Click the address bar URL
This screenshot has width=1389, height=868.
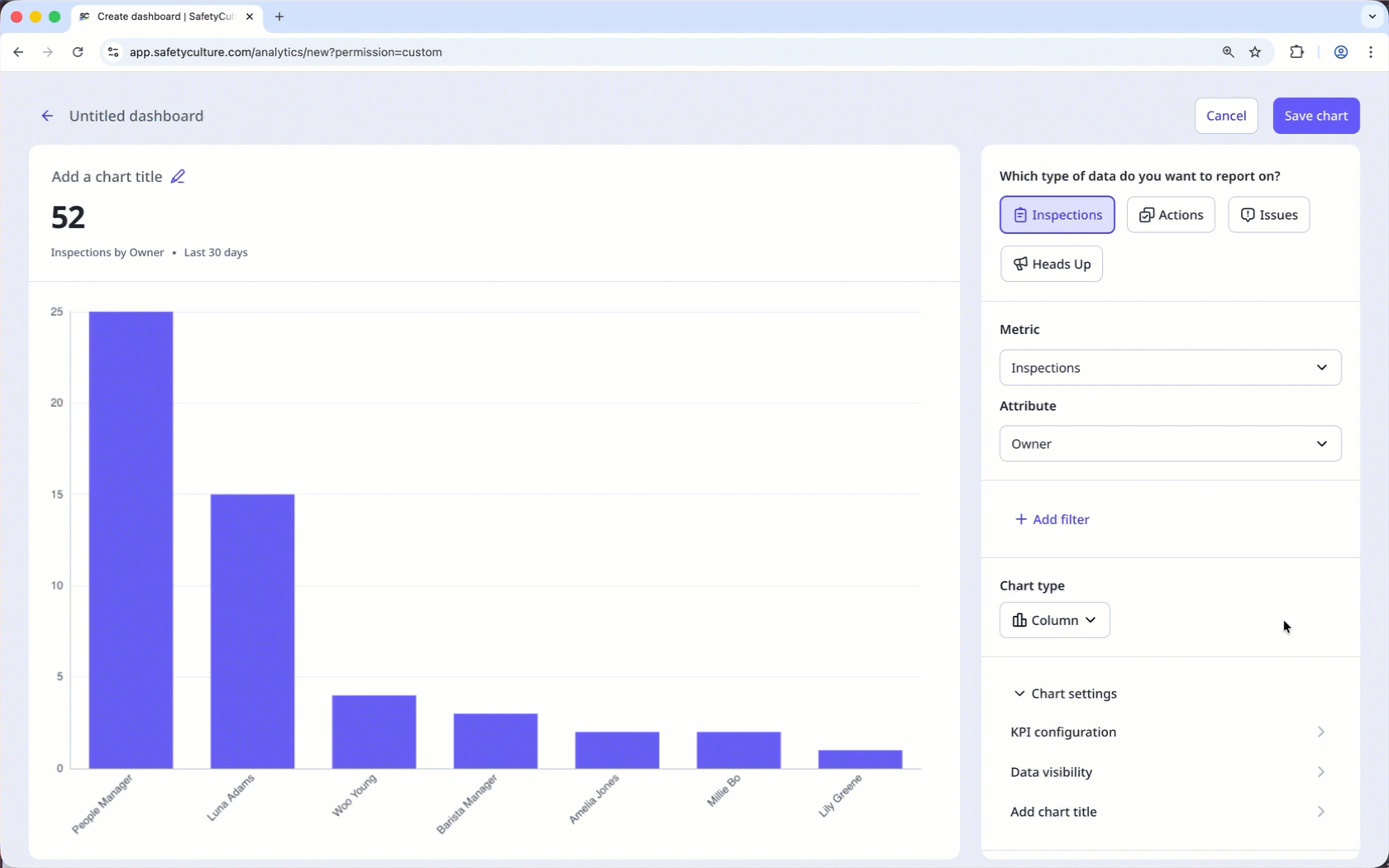286,52
